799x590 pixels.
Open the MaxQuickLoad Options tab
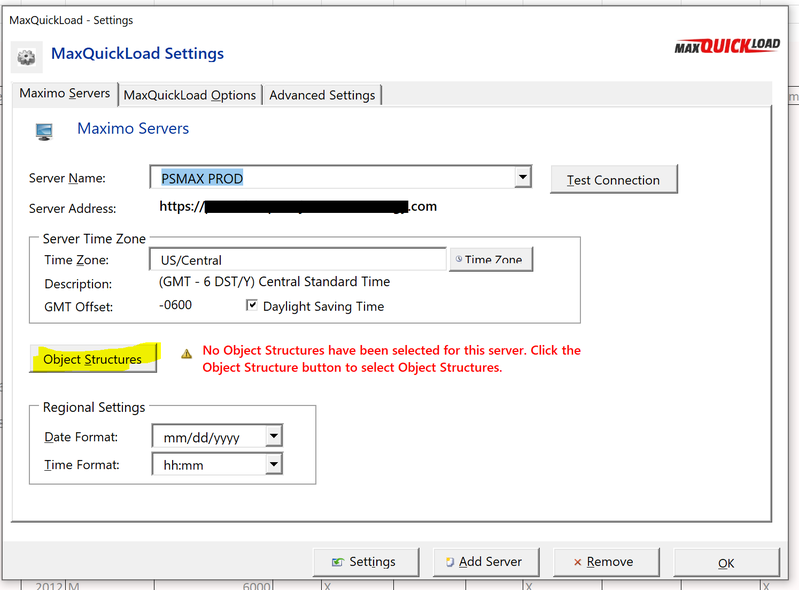(x=190, y=95)
